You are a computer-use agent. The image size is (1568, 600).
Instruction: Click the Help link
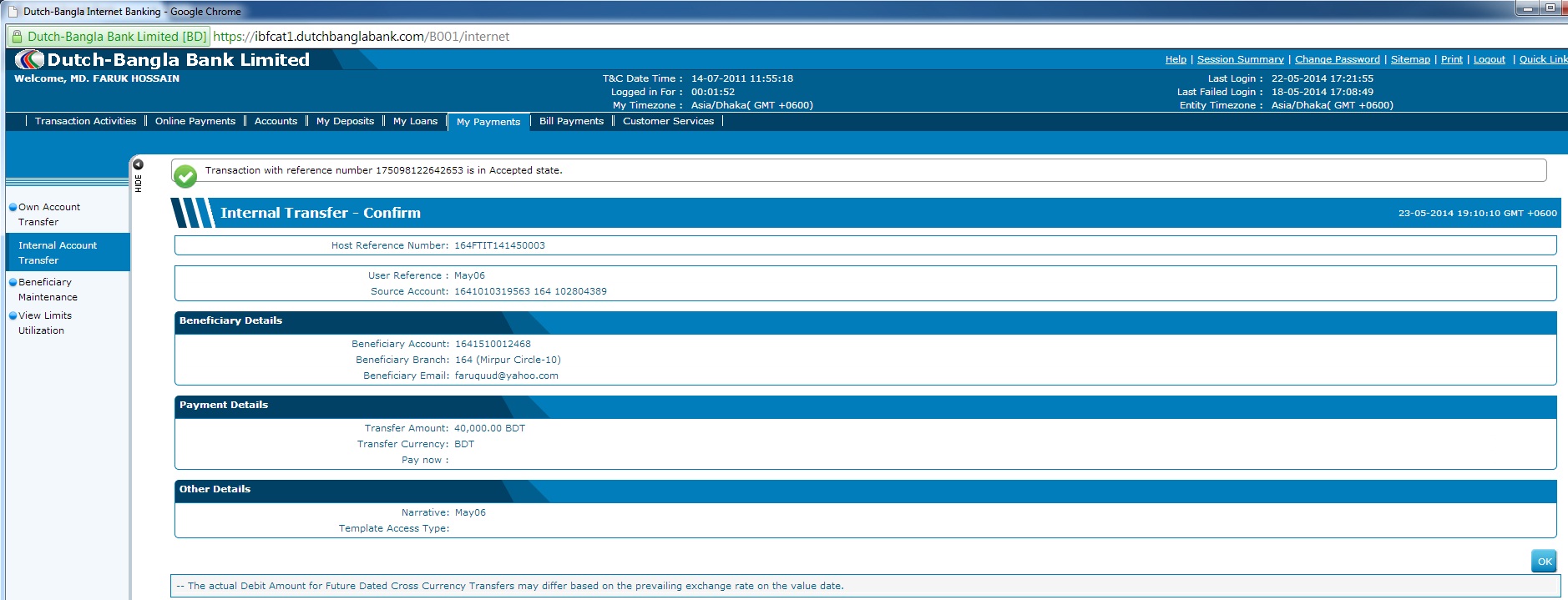point(1176,59)
